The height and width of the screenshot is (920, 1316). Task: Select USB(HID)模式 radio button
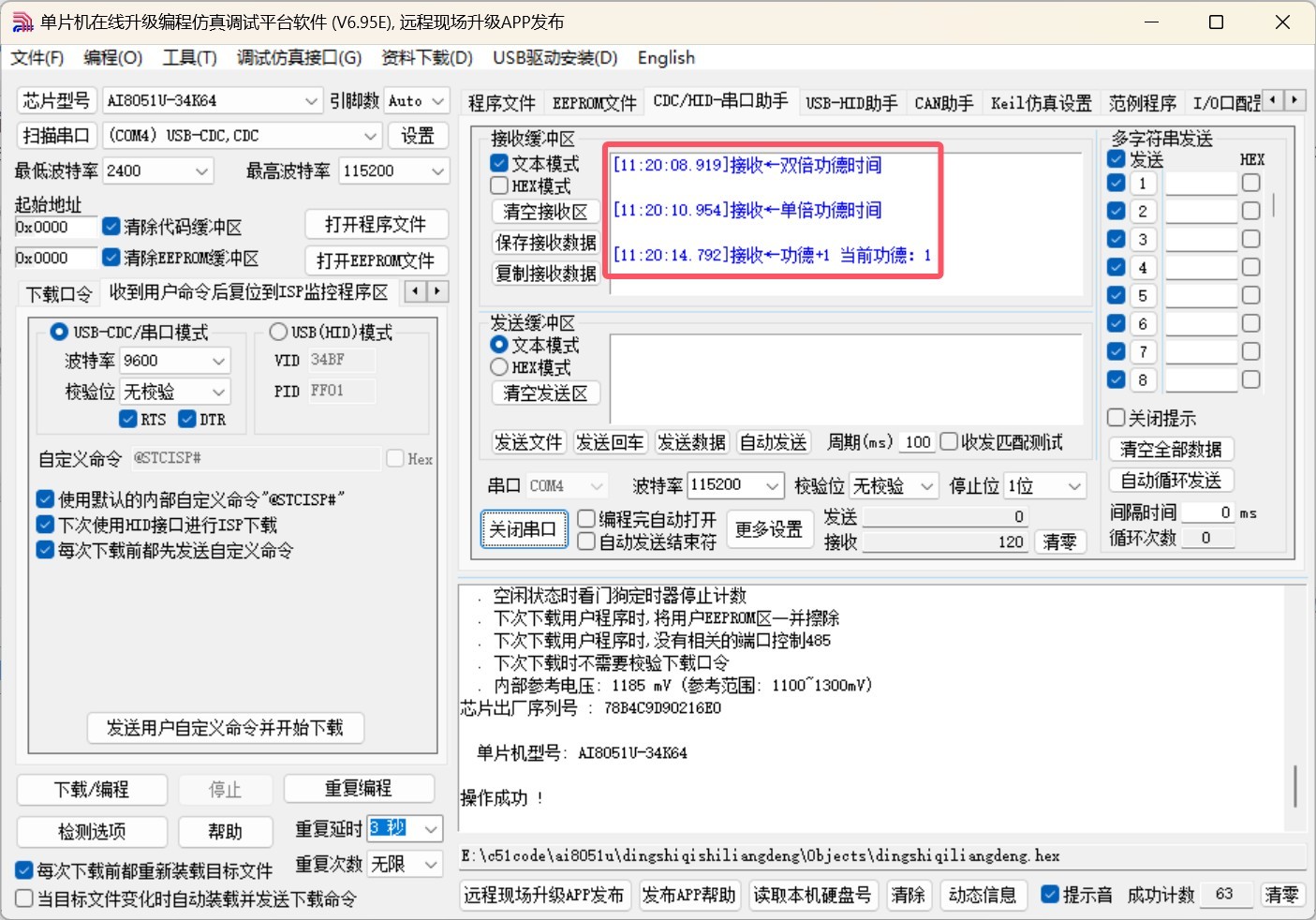pos(278,332)
